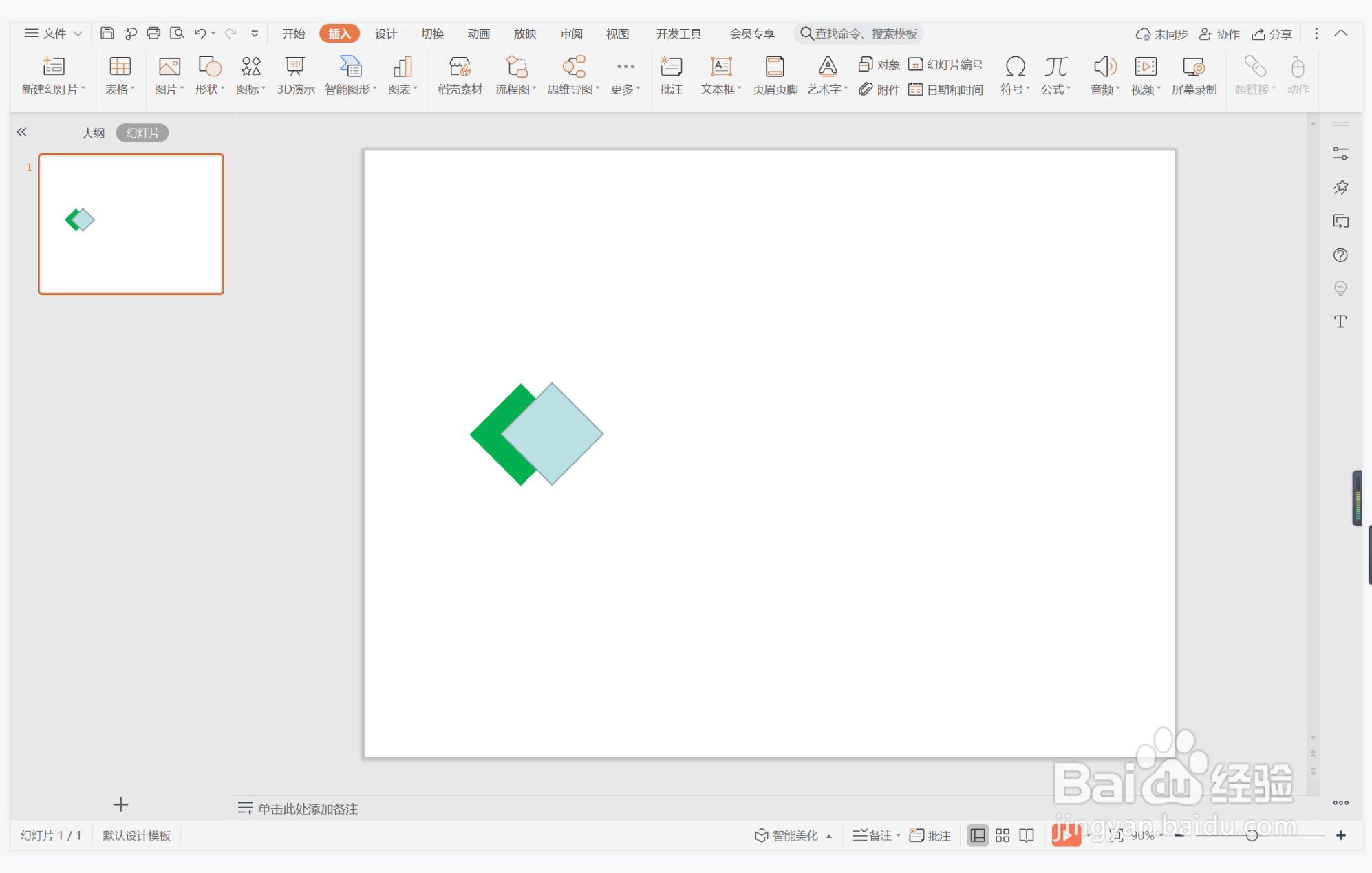Switch to slide sorter grid view
This screenshot has height=873, width=1372.
[1003, 835]
